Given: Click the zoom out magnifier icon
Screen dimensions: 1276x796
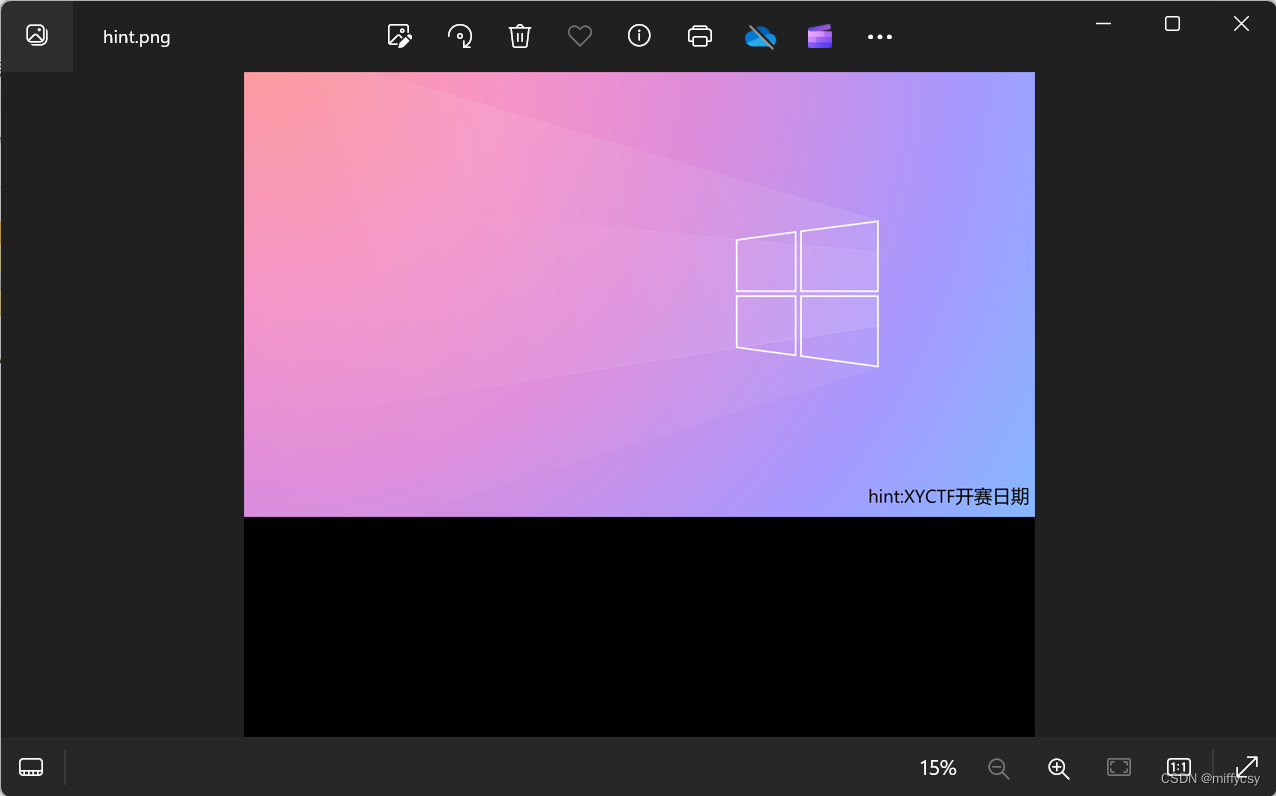Looking at the screenshot, I should [998, 768].
